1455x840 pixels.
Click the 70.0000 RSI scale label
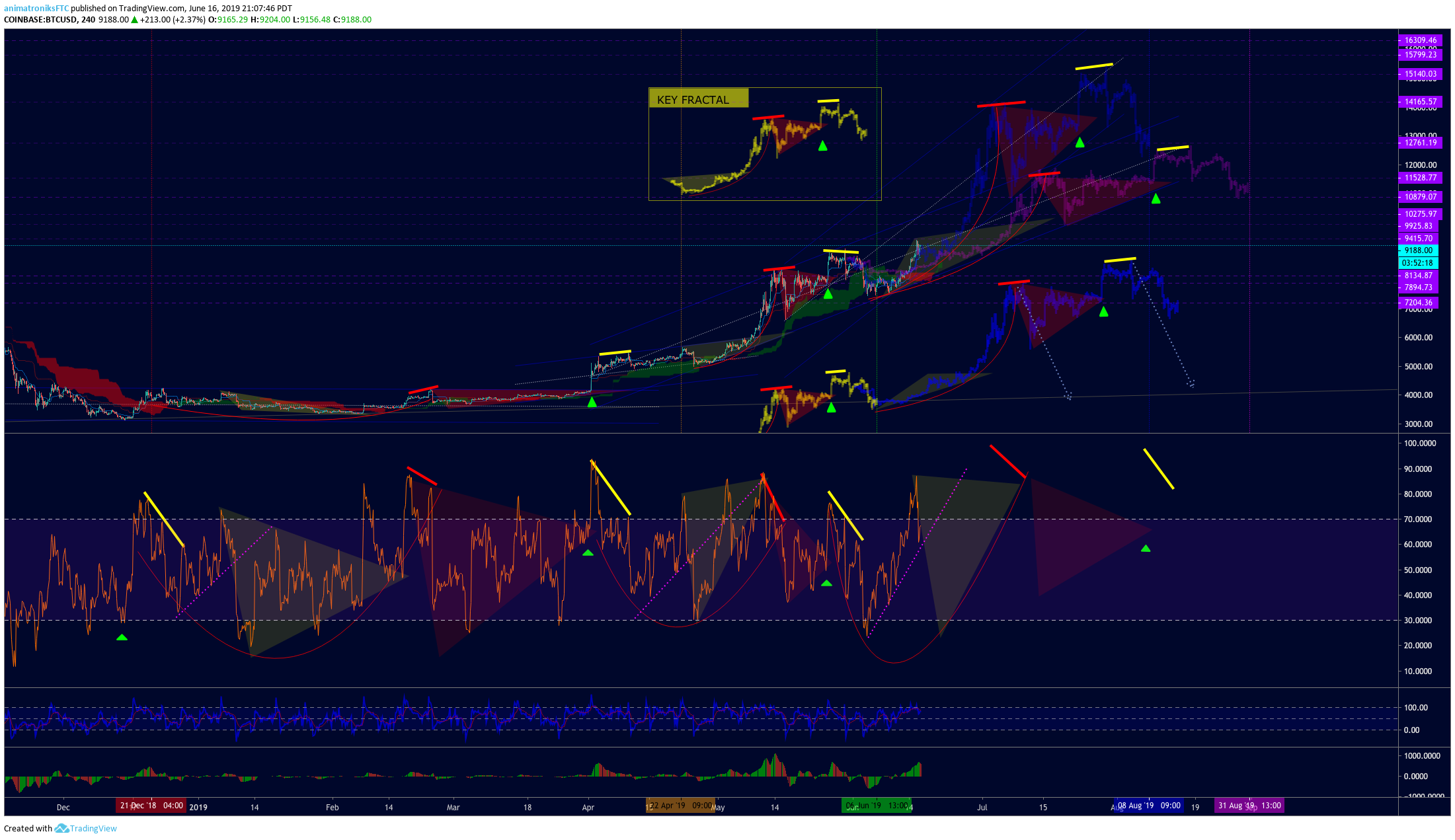[1418, 519]
